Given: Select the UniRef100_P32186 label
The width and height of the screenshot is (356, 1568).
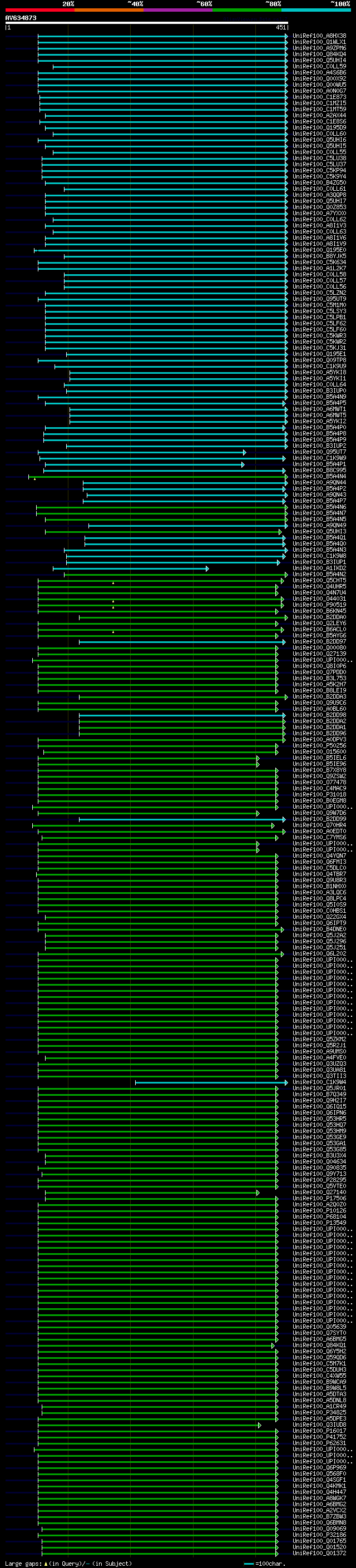Looking at the screenshot, I should [x=319, y=1535].
